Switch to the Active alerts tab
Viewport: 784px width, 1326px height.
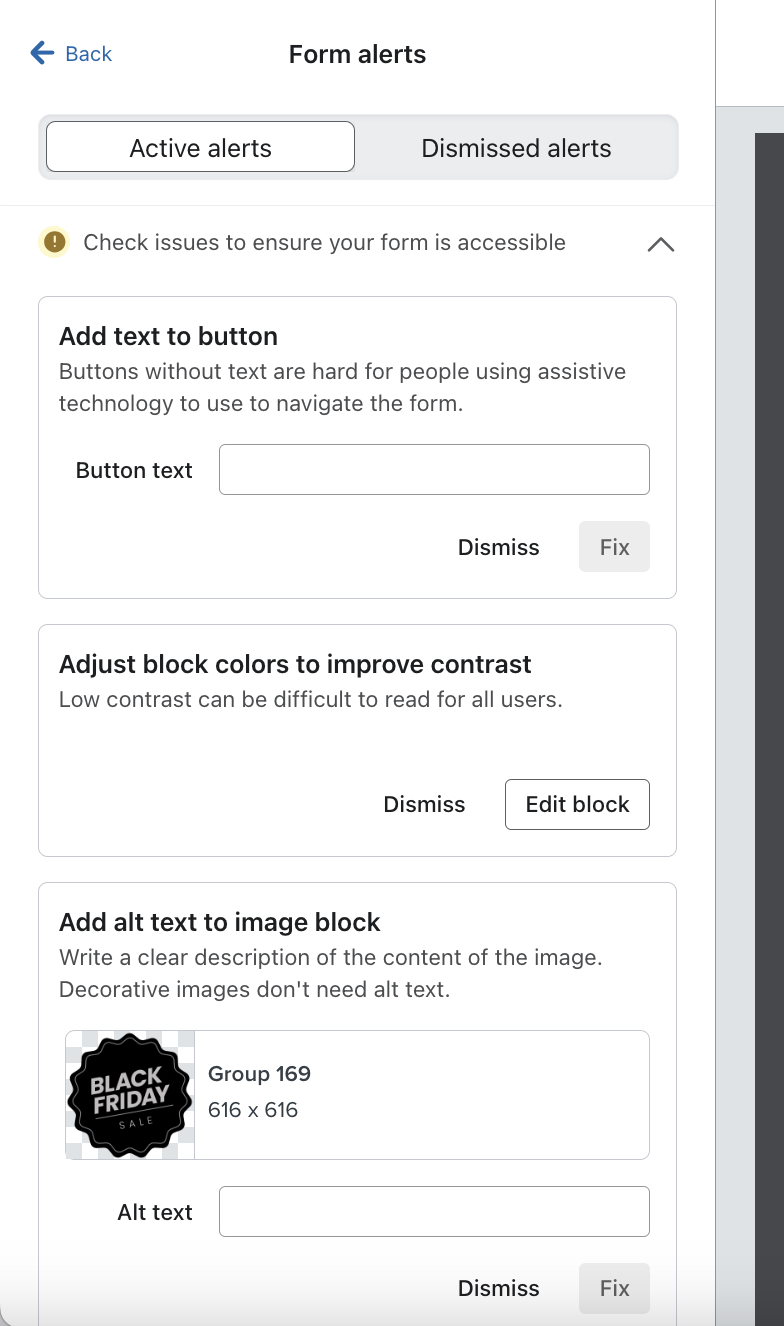tap(199, 147)
